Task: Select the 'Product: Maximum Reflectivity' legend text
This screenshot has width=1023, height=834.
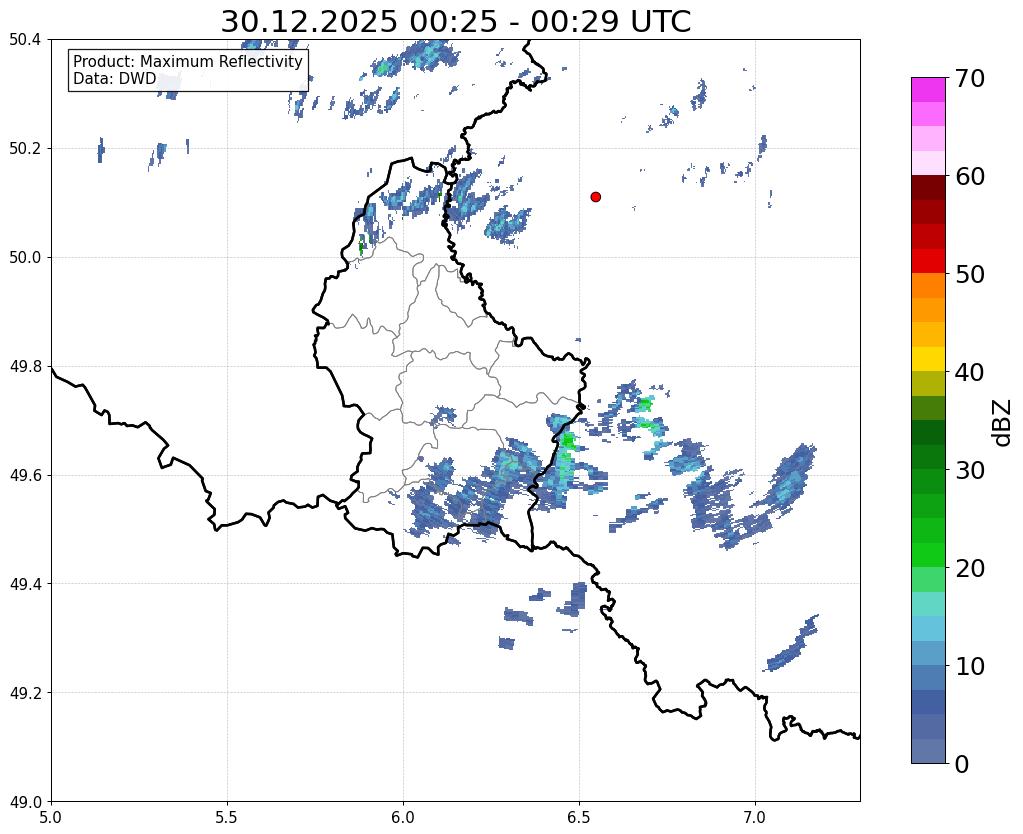Action: [188, 61]
